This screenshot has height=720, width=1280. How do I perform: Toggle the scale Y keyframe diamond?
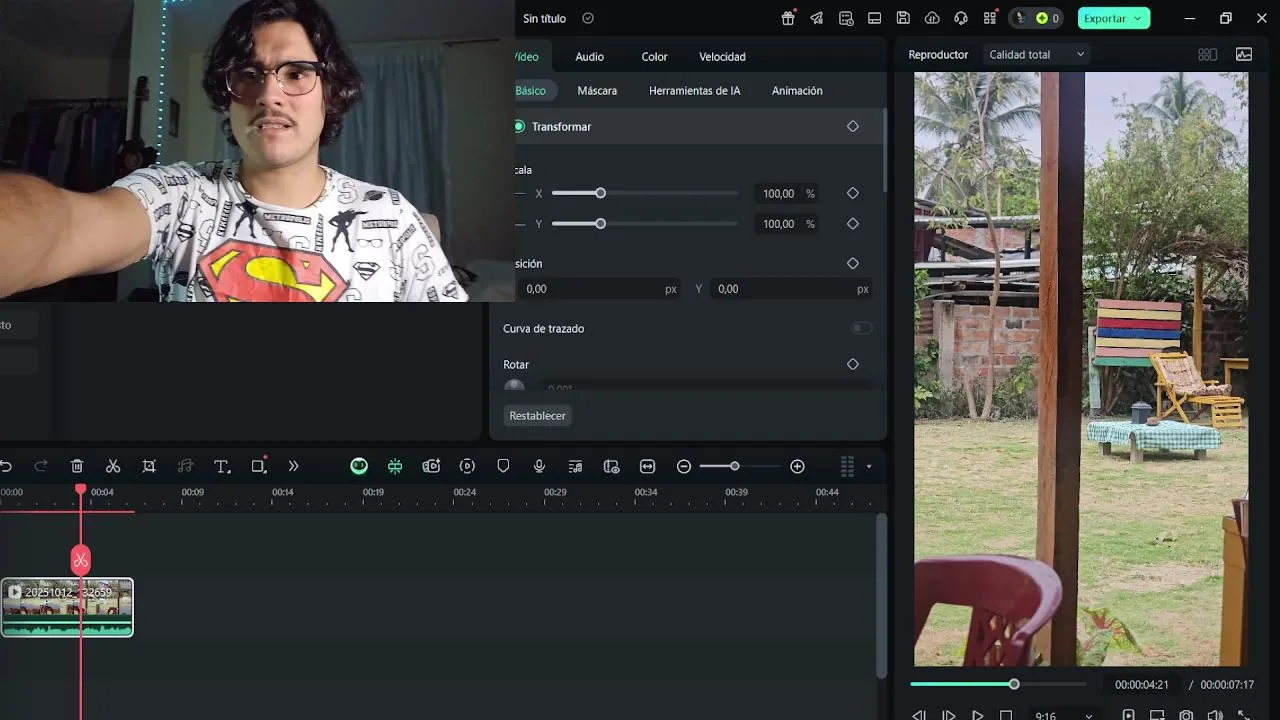point(853,224)
